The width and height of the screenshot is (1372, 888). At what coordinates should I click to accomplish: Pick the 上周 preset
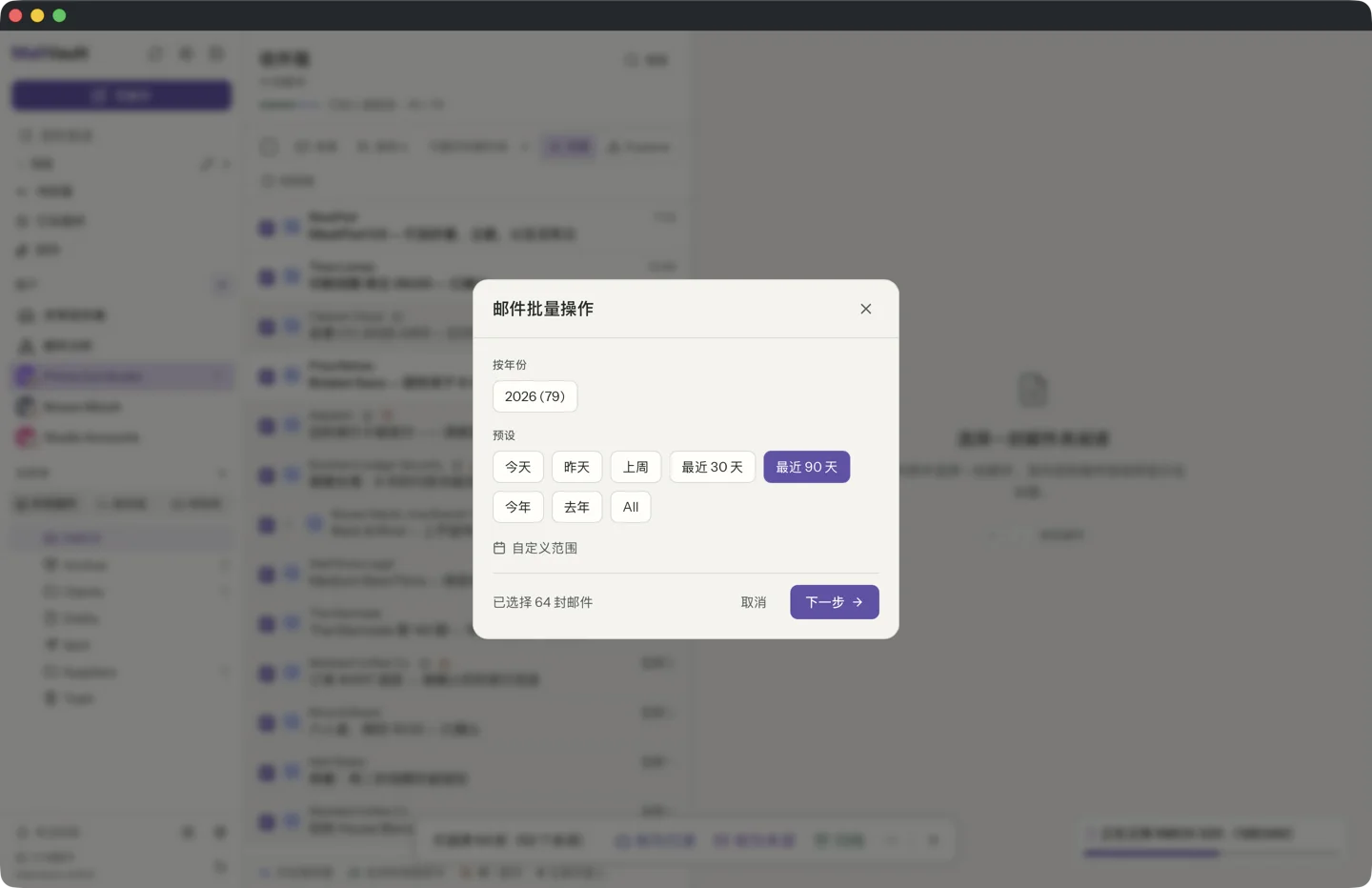[x=636, y=467]
